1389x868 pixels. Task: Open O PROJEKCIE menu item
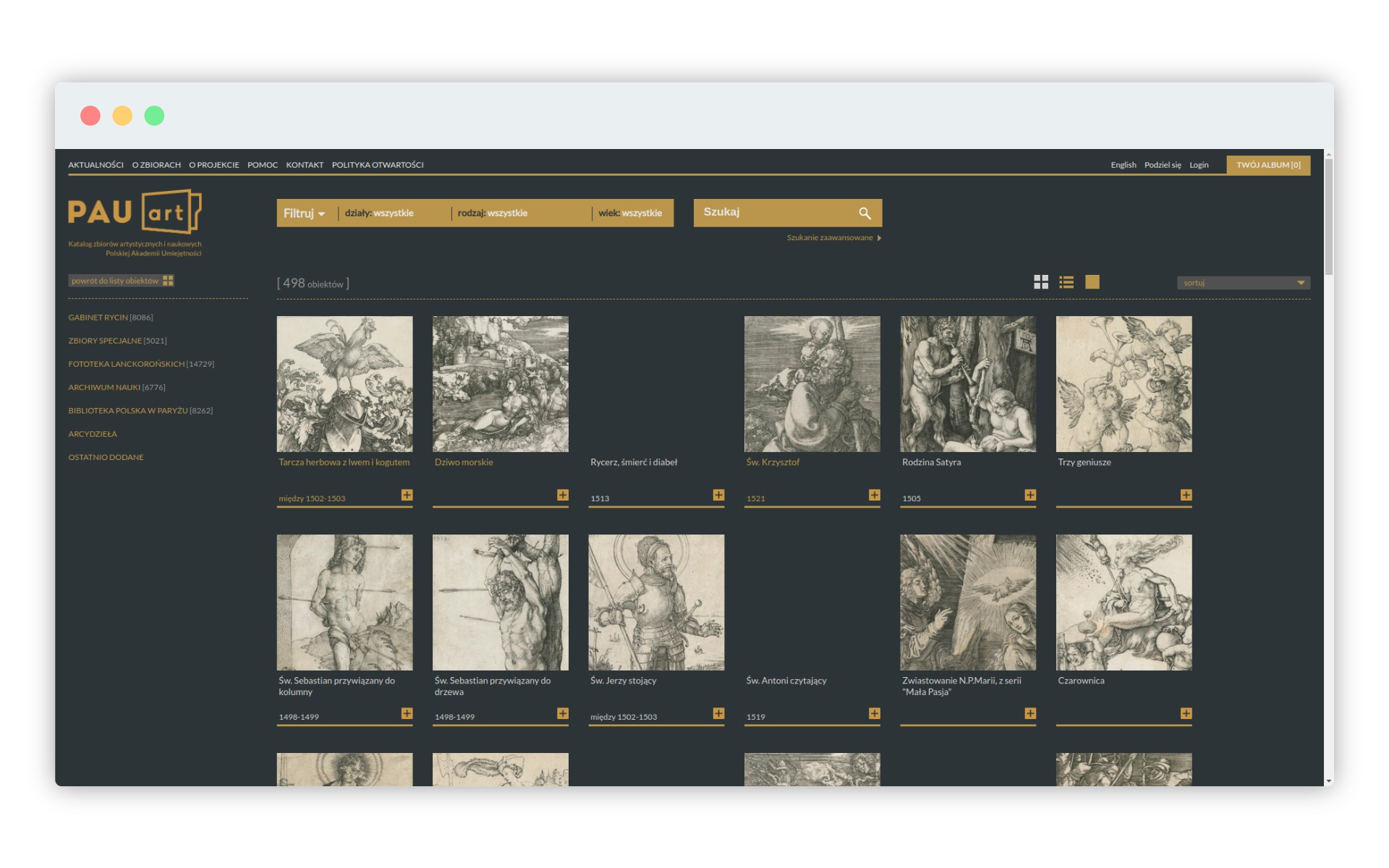[x=214, y=165]
